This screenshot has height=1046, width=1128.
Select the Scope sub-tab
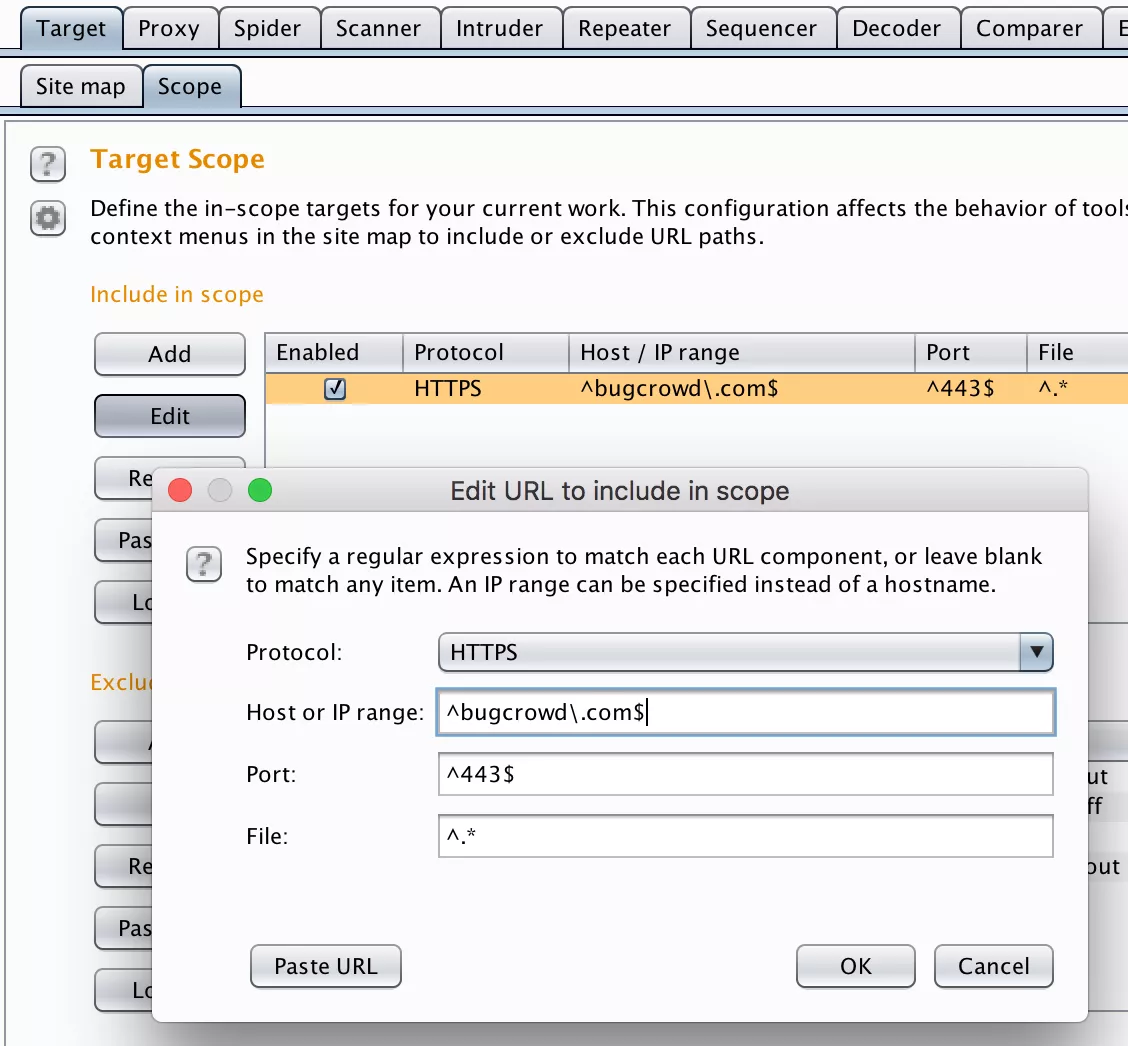click(191, 86)
